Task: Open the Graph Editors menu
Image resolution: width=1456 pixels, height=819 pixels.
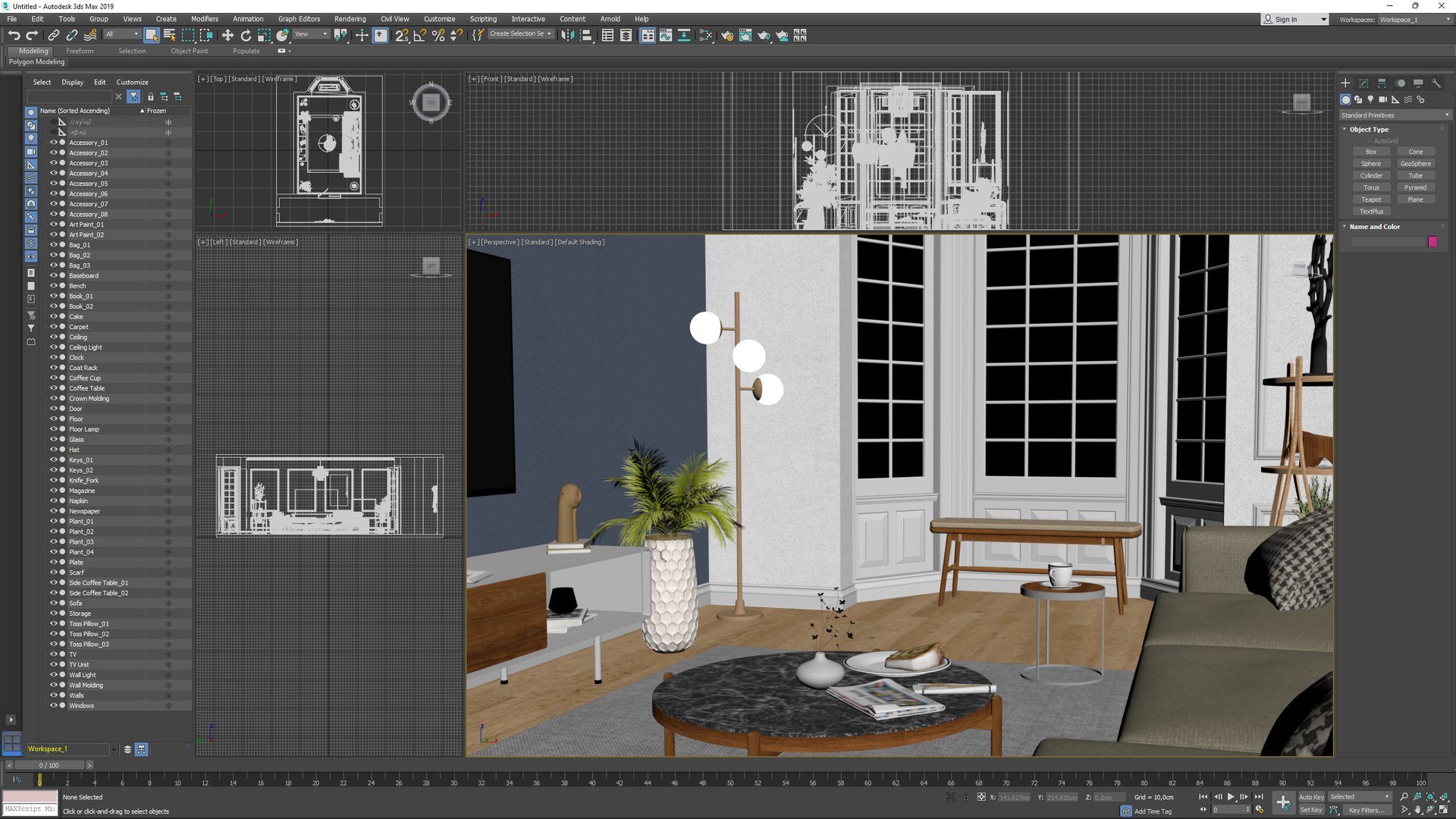Action: click(299, 19)
